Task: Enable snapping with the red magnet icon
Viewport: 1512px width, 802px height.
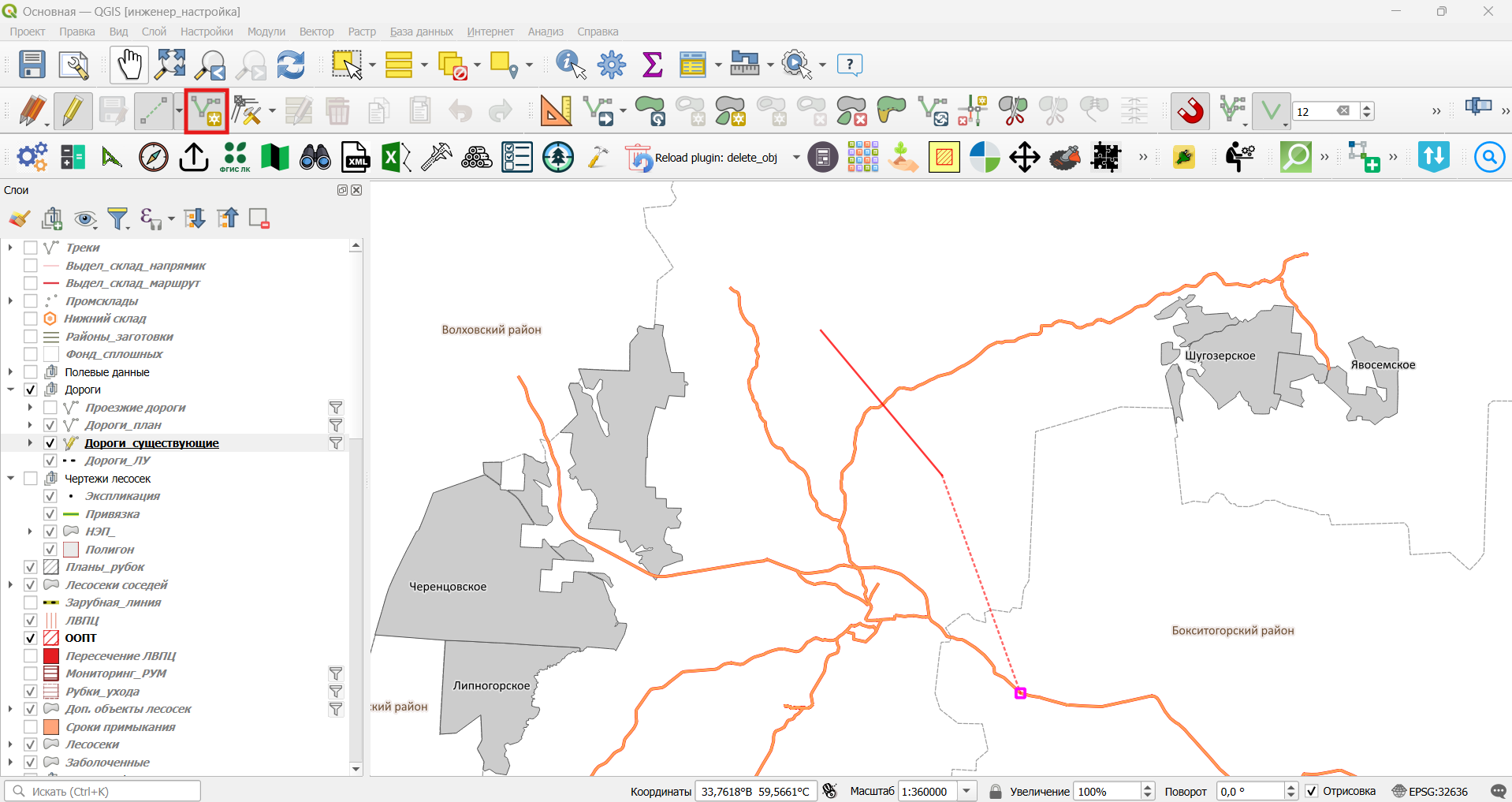Action: pyautogui.click(x=1190, y=111)
